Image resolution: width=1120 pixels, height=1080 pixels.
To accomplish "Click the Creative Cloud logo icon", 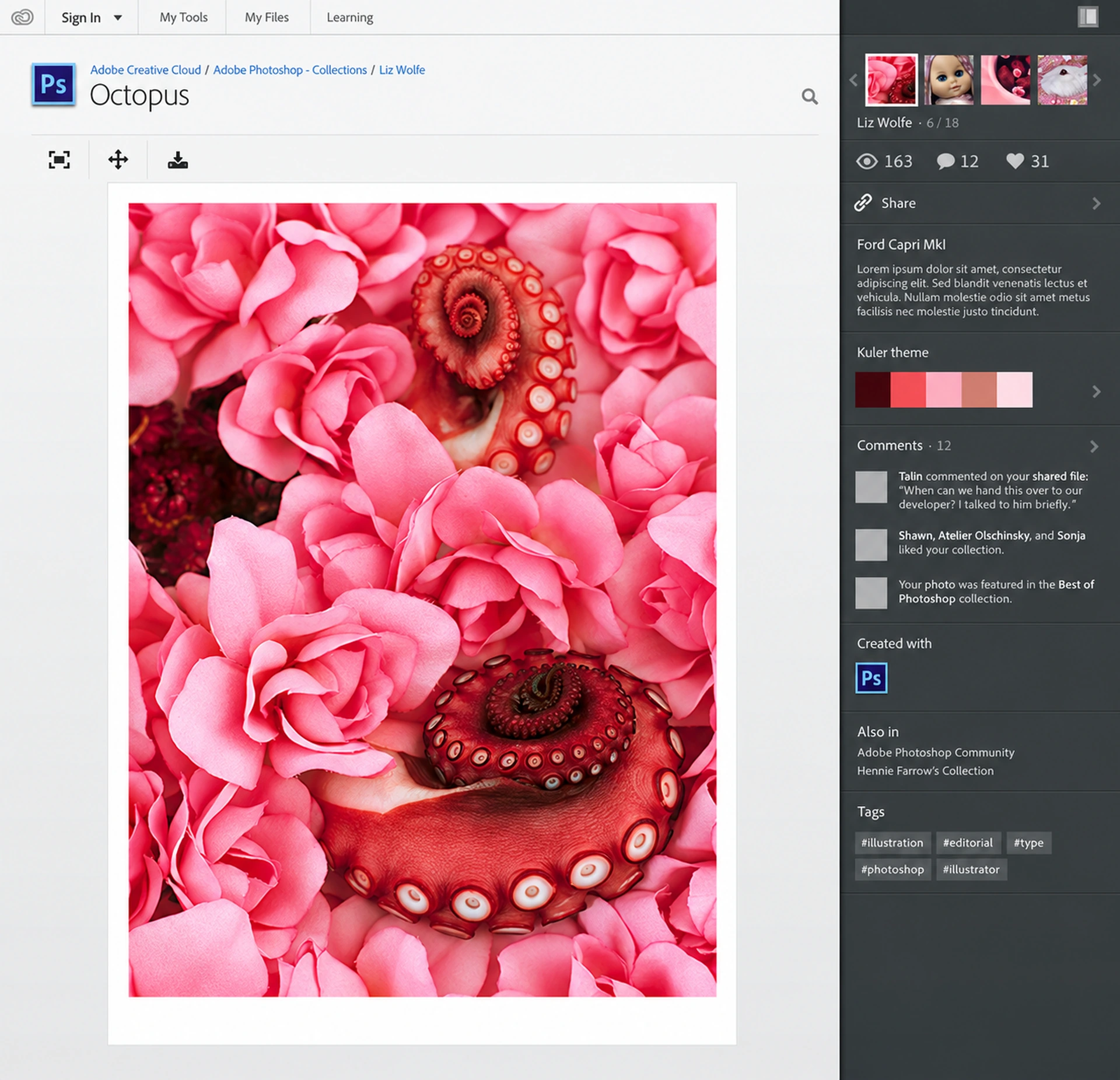I will point(22,18).
